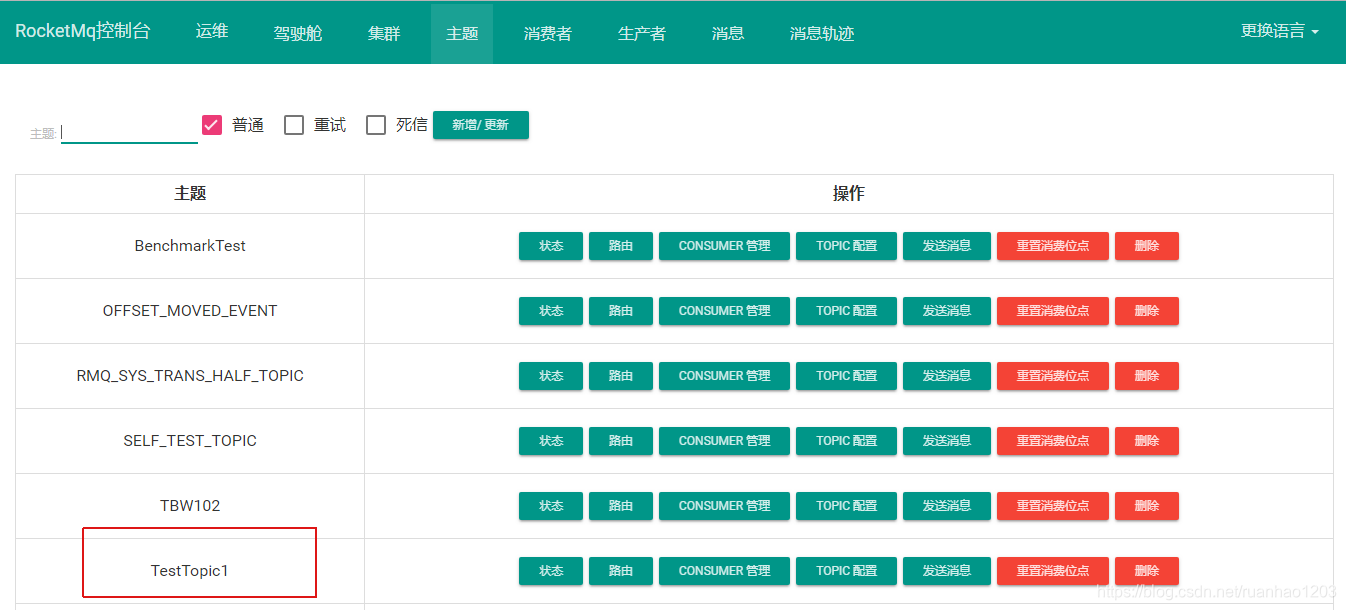The width and height of the screenshot is (1346, 610).
Task: Click 发送消息 for OFFSET_MOVED_EVENT
Action: (947, 311)
